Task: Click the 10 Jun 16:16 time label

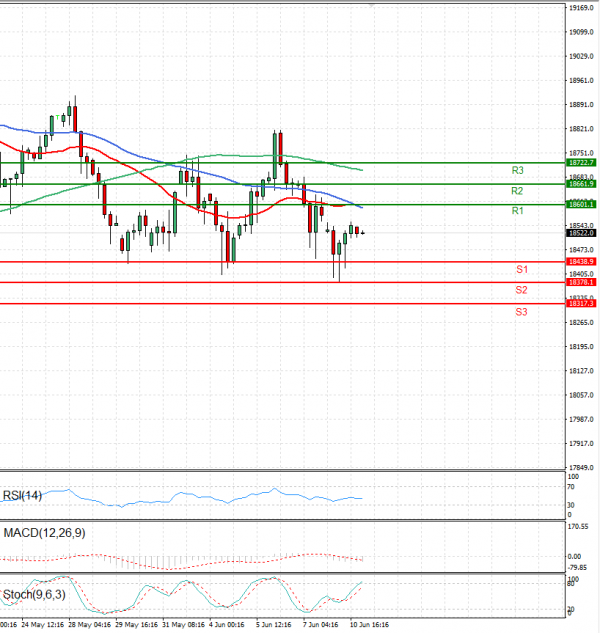Action: (369, 625)
